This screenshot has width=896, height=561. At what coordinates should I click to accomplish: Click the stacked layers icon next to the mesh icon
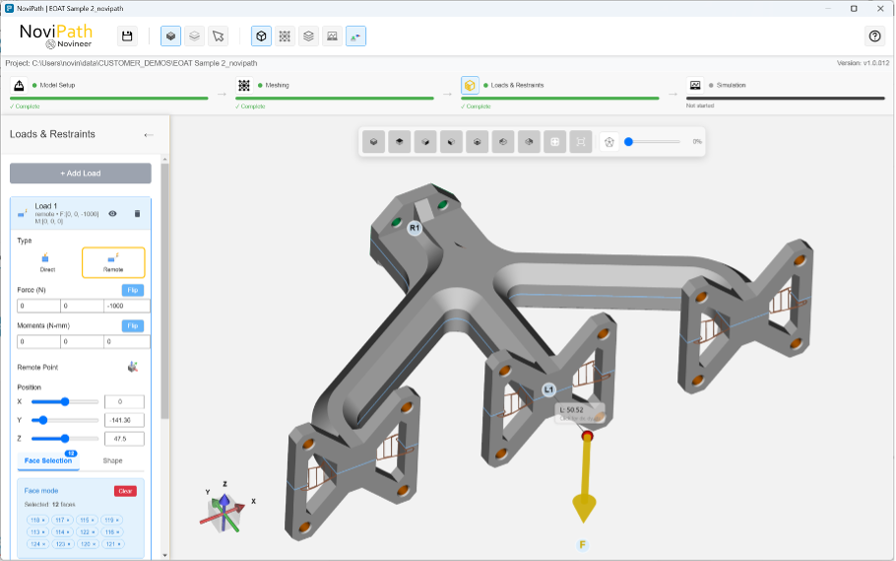coord(309,36)
